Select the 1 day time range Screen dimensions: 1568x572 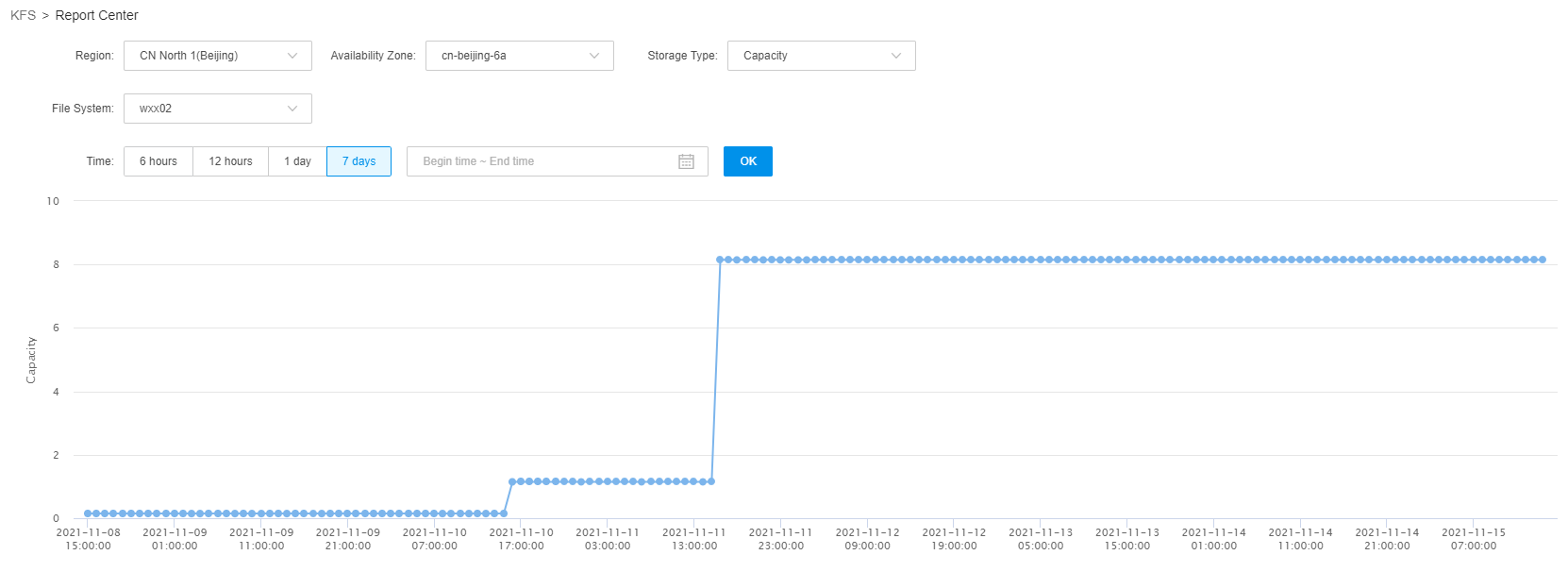pos(298,161)
